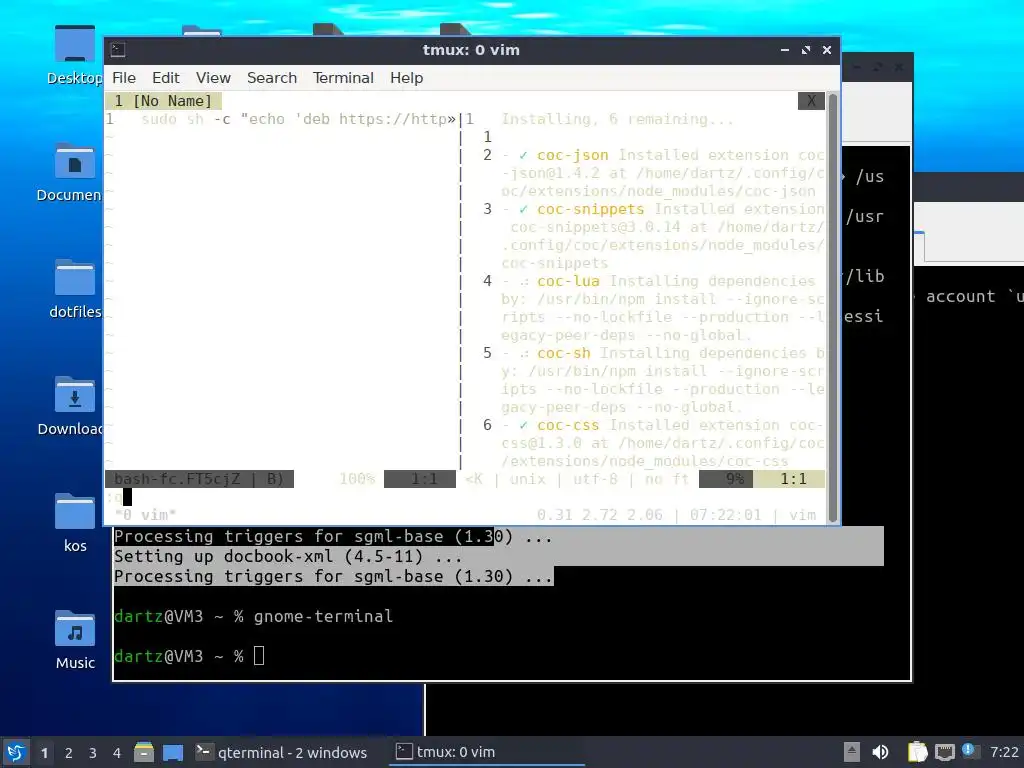Viewport: 1024px width, 768px height.
Task: Click the terminal icon in tmux window title bar
Action: click(x=118, y=50)
